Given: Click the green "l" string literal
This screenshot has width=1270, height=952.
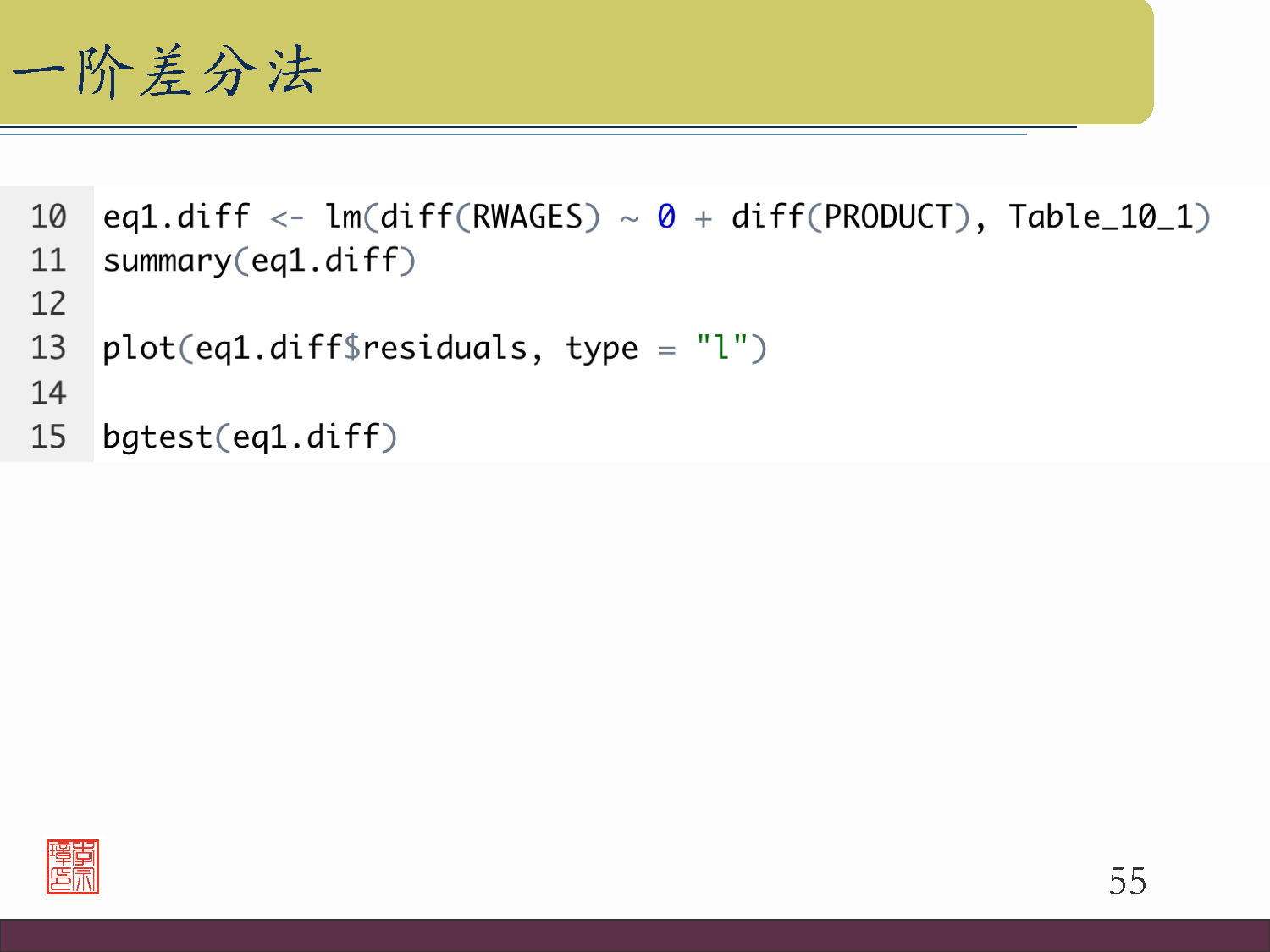Looking at the screenshot, I should coord(721,347).
